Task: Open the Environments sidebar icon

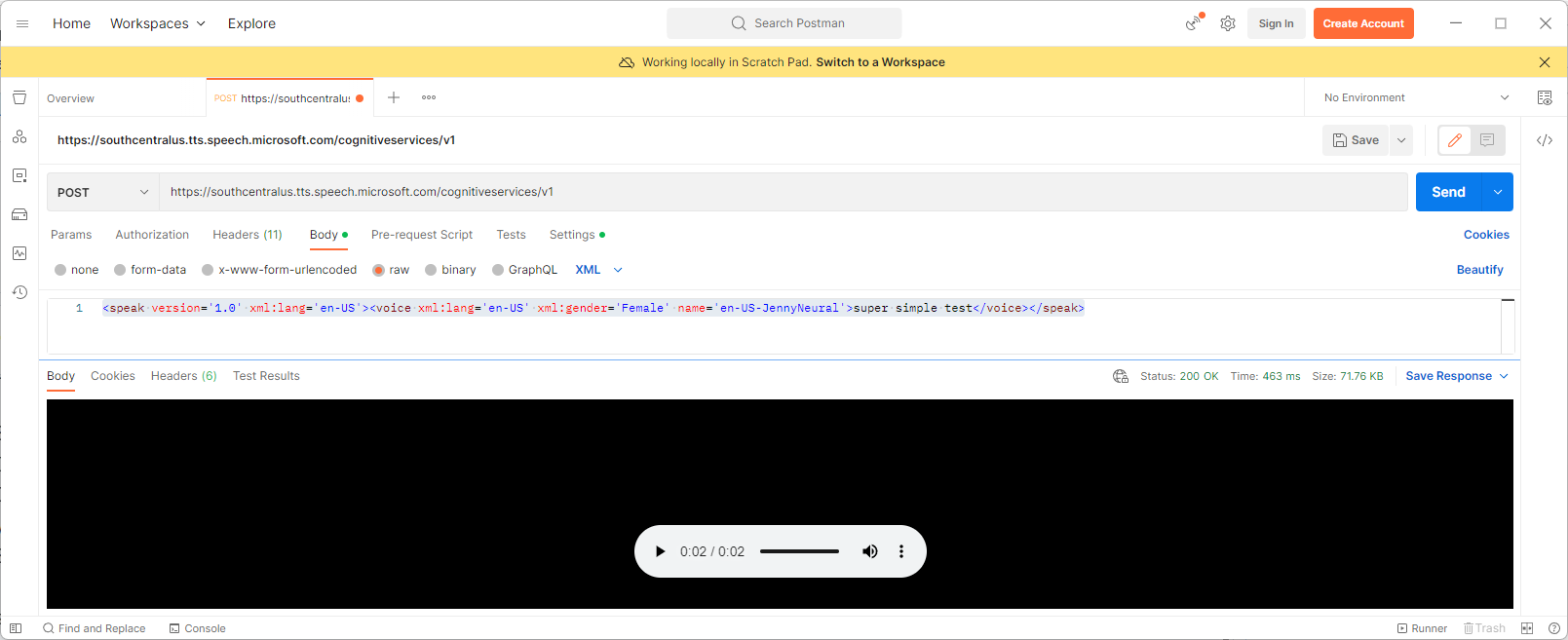Action: 19,175
